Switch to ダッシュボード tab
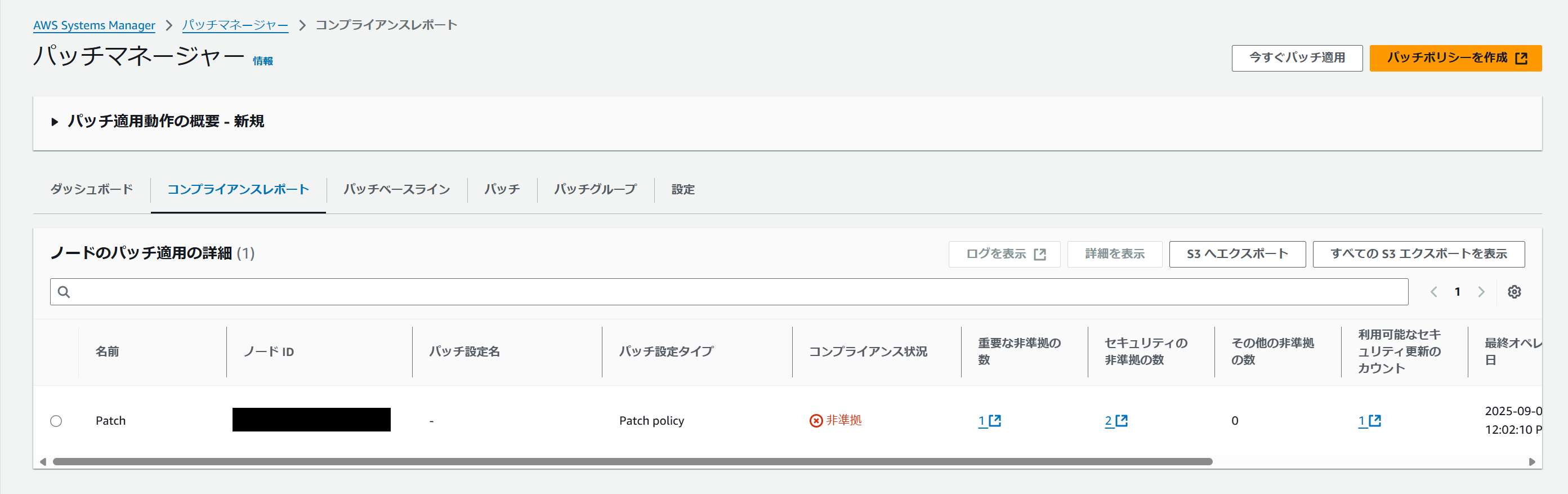1568x494 pixels. [x=91, y=189]
